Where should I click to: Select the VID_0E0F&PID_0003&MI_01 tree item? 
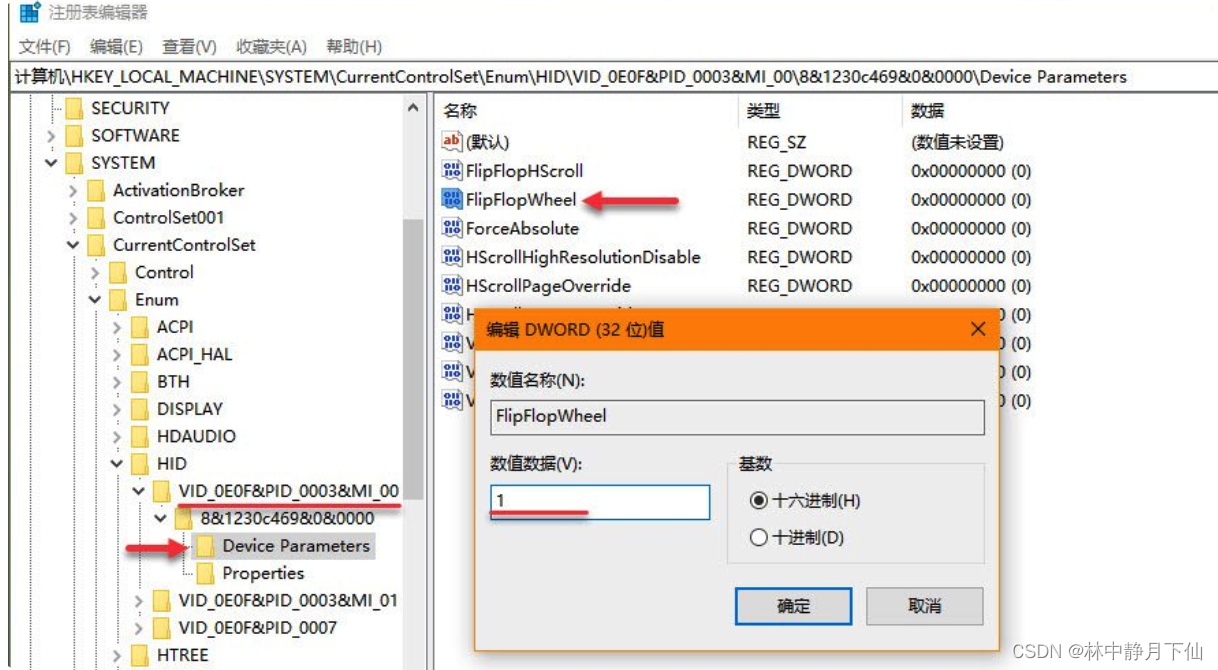(x=288, y=600)
